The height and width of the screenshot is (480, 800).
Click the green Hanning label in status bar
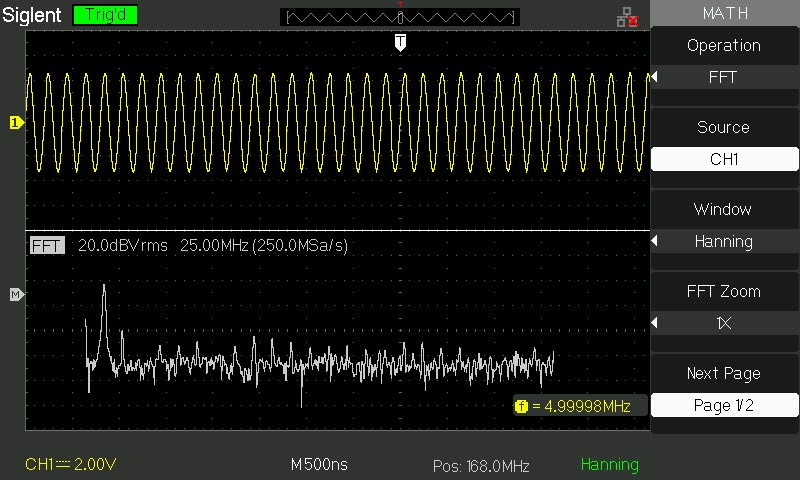click(609, 465)
